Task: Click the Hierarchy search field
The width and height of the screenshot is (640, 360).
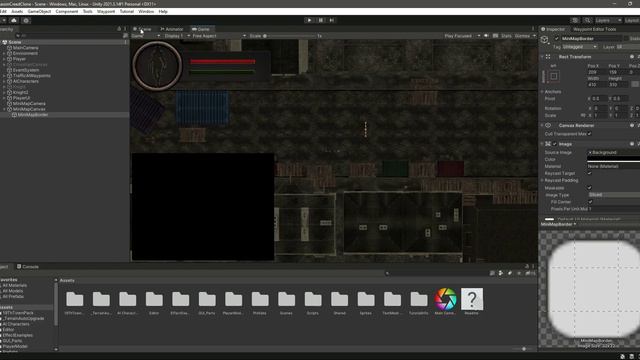Action: [x=69, y=36]
